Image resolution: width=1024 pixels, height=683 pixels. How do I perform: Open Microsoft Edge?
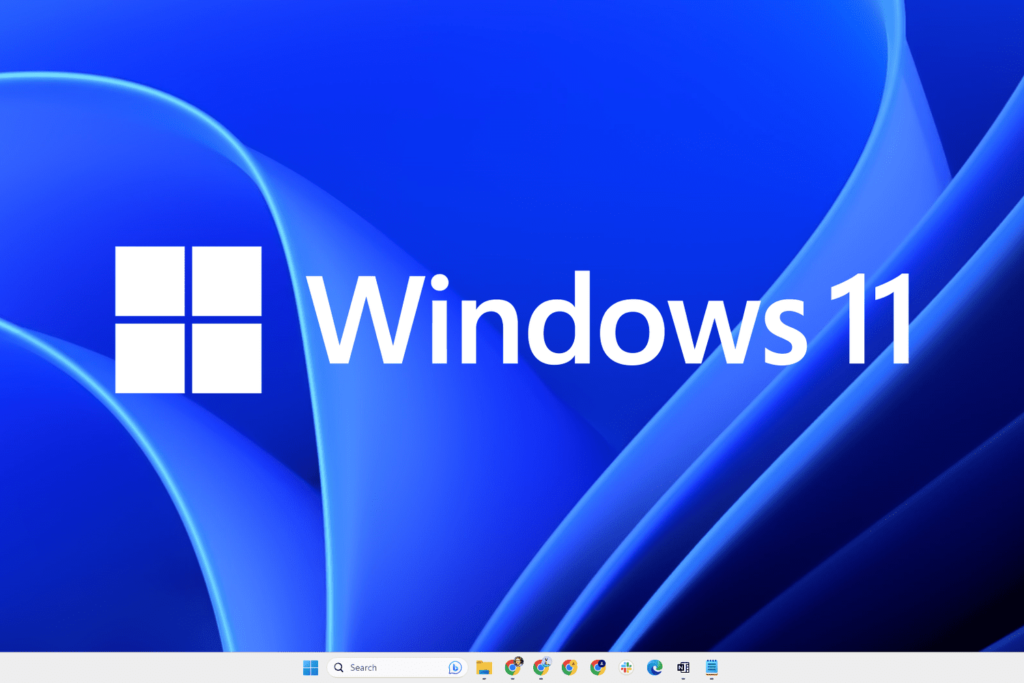click(x=655, y=666)
